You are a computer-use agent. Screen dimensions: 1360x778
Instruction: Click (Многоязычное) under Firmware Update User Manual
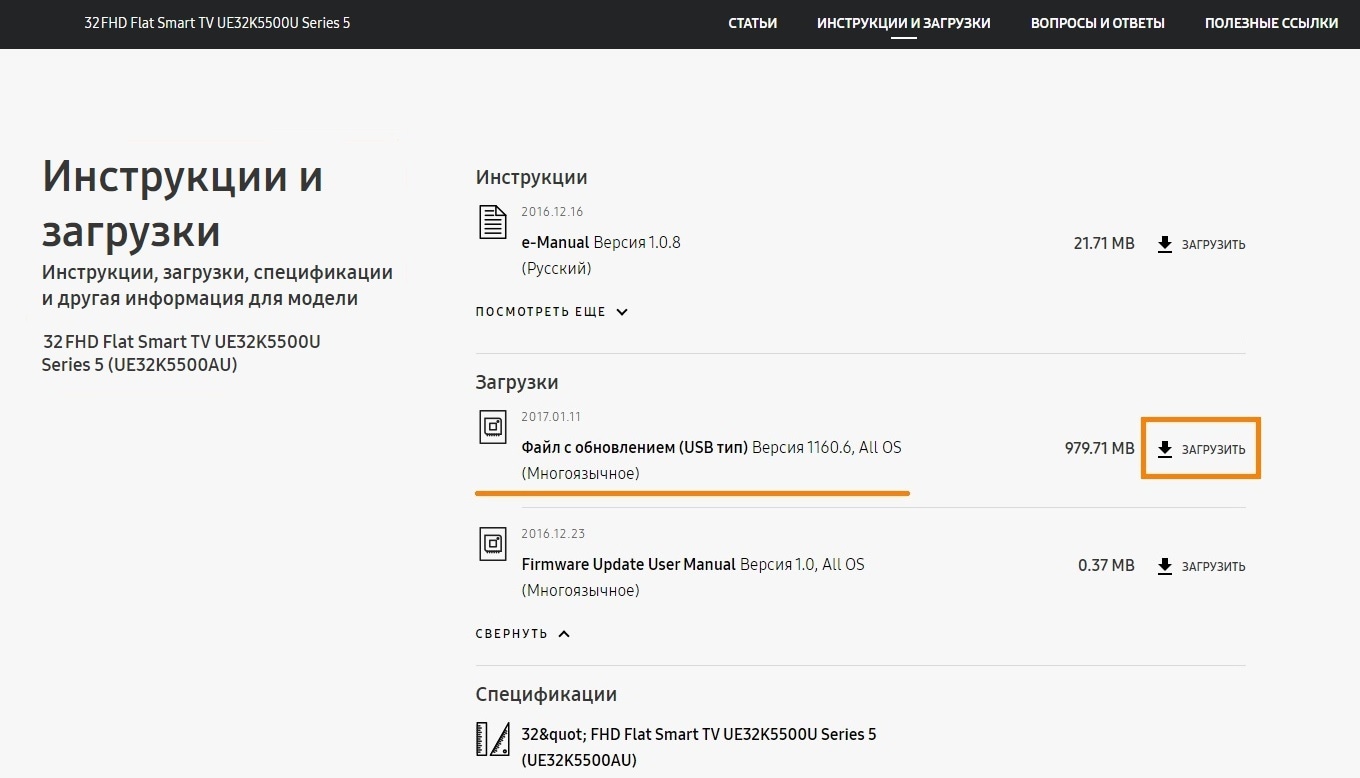[x=580, y=590]
